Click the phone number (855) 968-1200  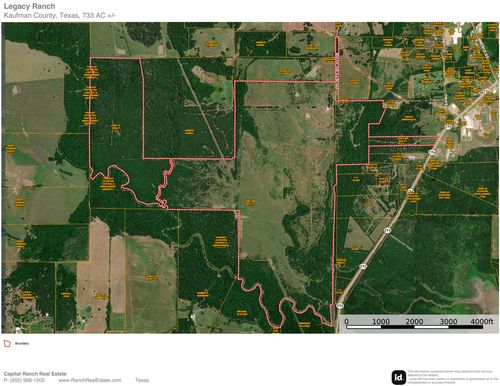(x=28, y=380)
